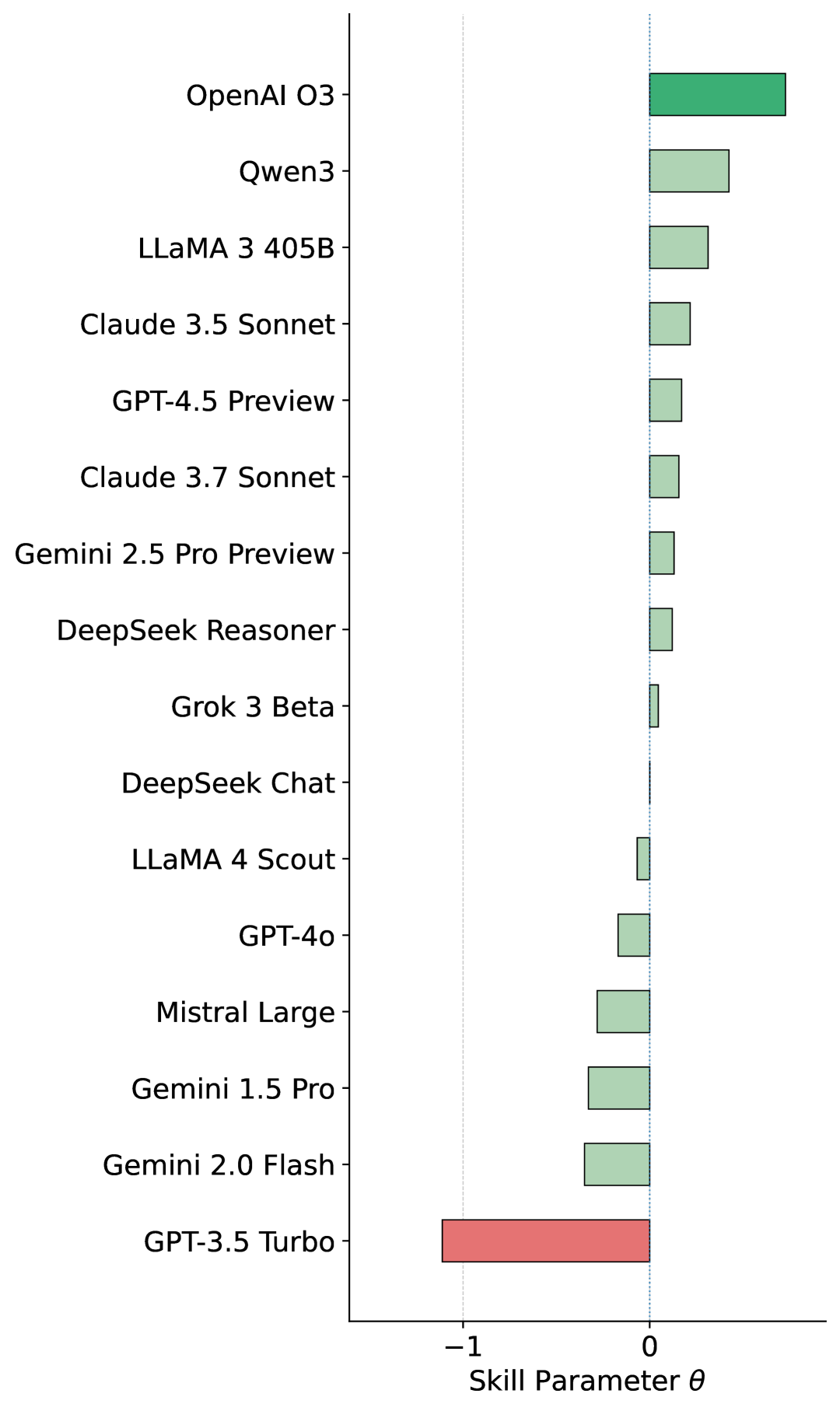
Task: Click the dark green OpenAI O3 bar
Action: tap(717, 95)
